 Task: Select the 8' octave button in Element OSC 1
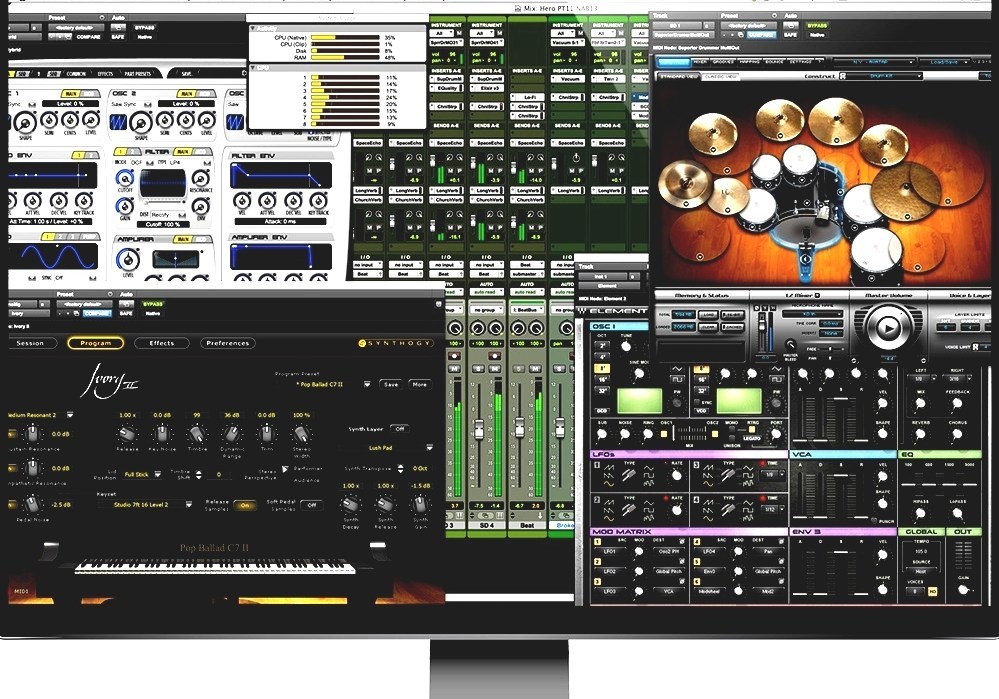tap(602, 368)
